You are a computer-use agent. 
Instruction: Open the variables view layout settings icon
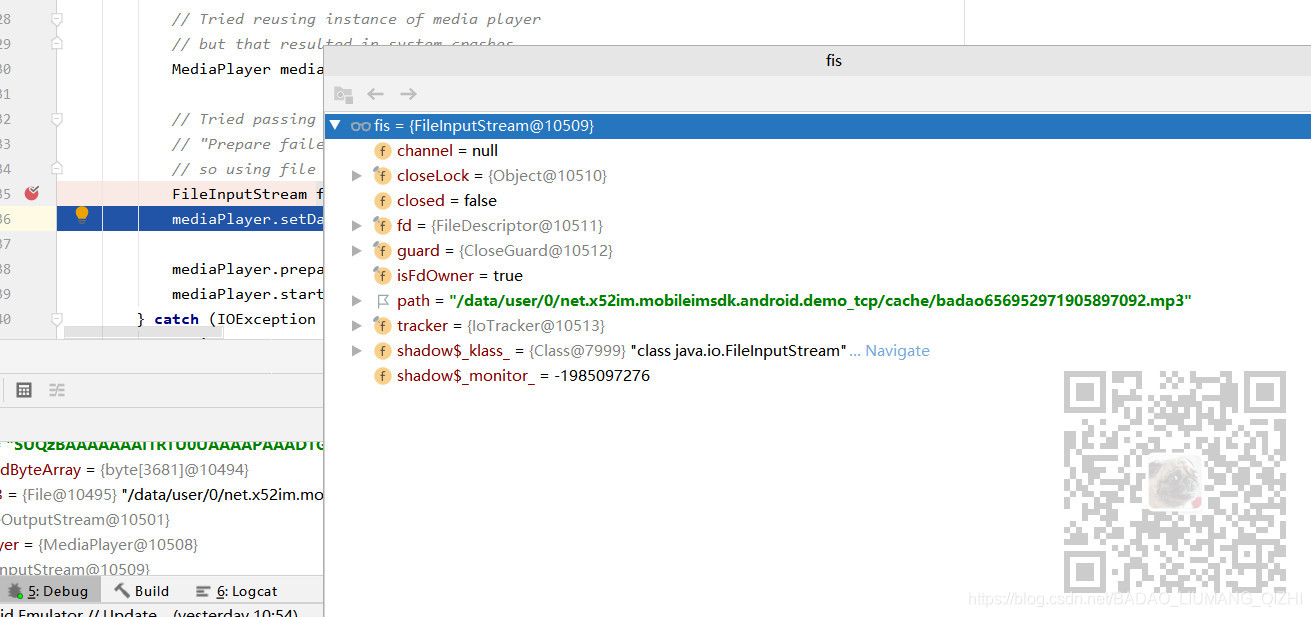coord(57,390)
